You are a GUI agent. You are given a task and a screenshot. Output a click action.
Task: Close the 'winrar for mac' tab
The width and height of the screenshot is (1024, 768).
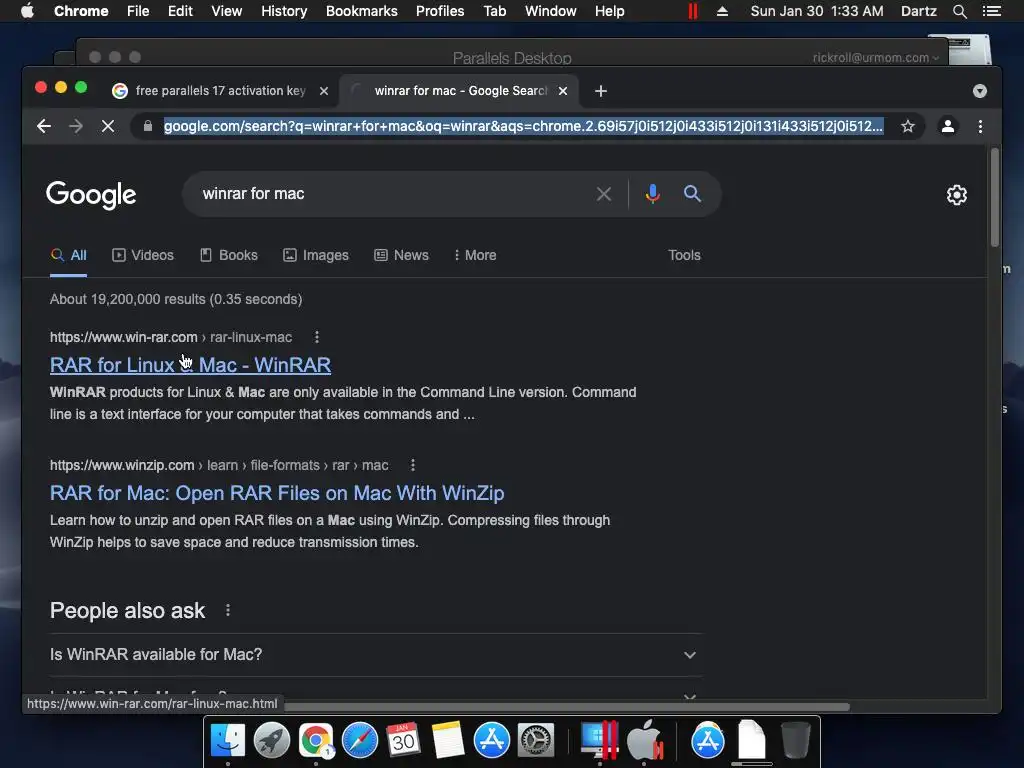pos(563,91)
